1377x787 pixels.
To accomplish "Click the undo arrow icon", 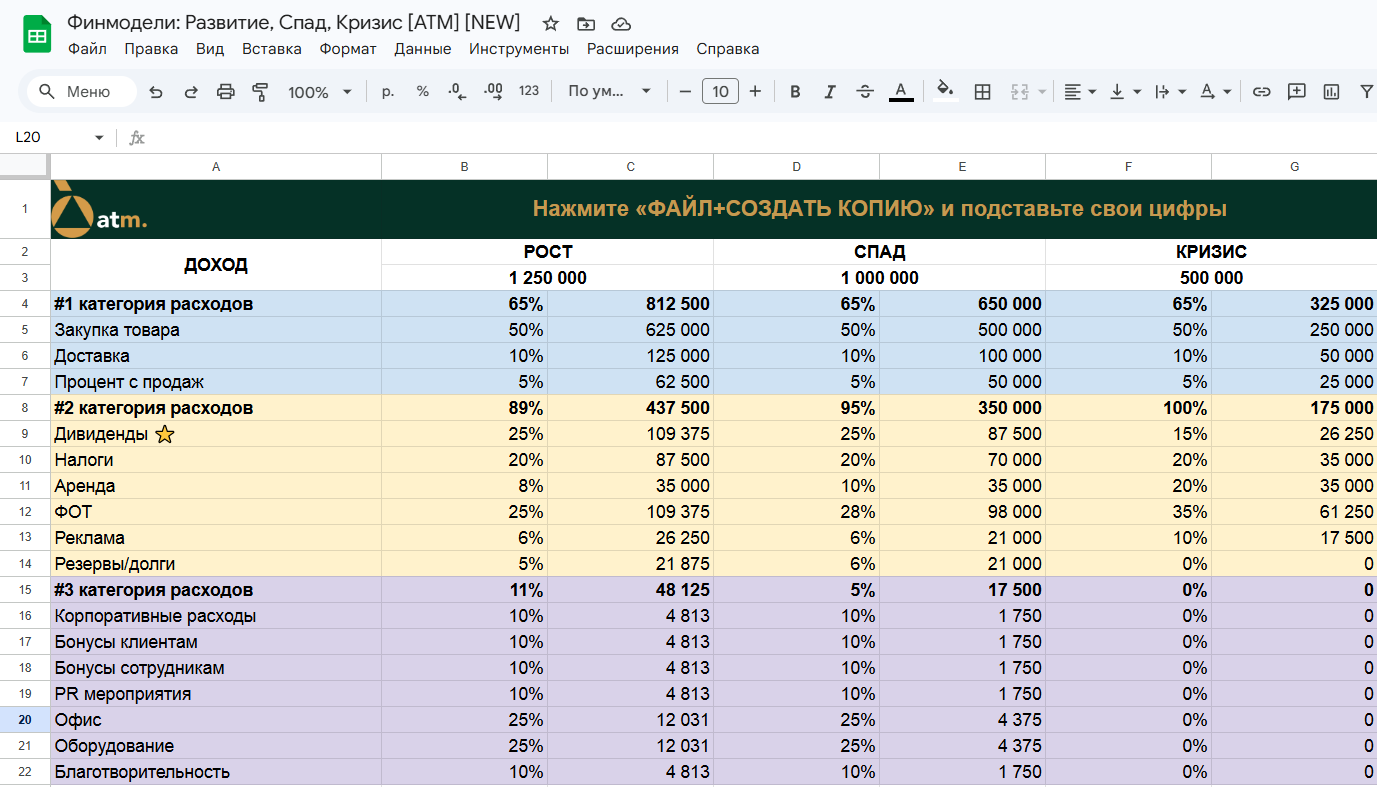I will (x=156, y=92).
